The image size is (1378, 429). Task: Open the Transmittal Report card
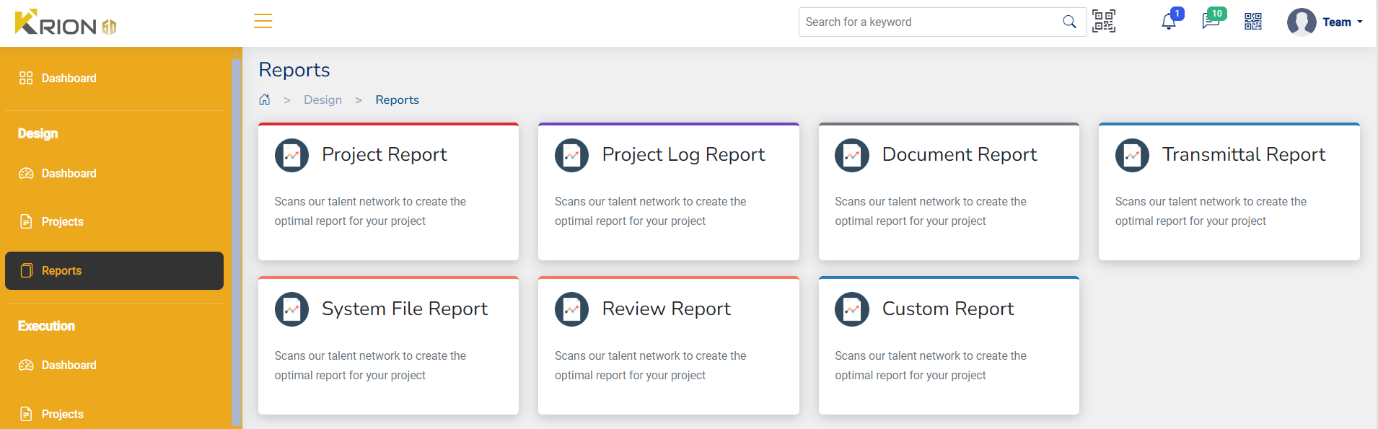click(x=1228, y=192)
